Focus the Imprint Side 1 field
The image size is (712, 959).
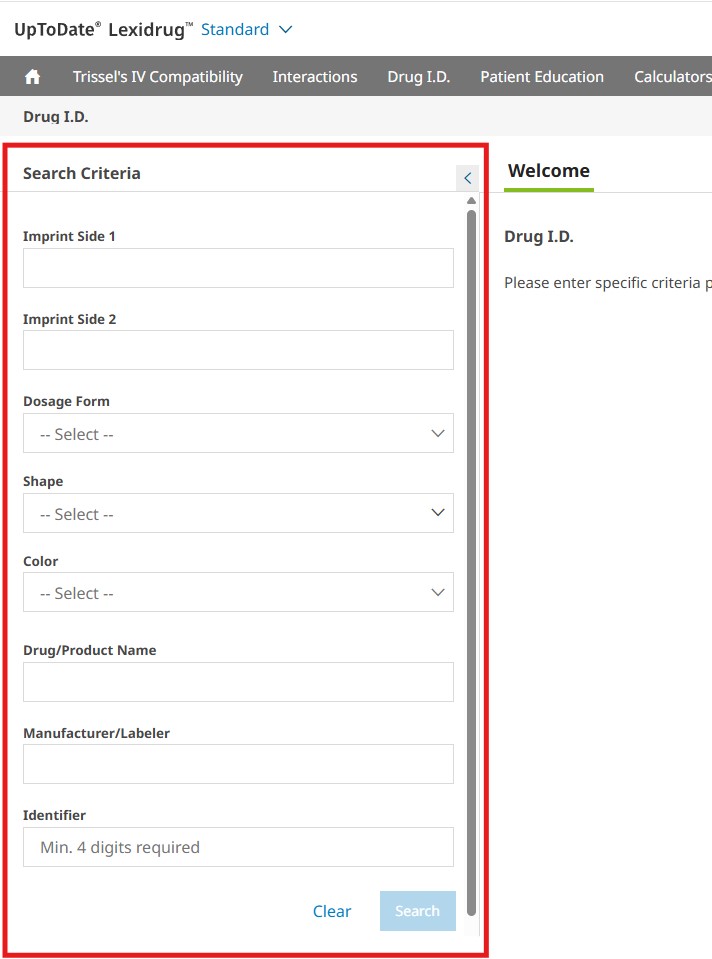[x=238, y=268]
